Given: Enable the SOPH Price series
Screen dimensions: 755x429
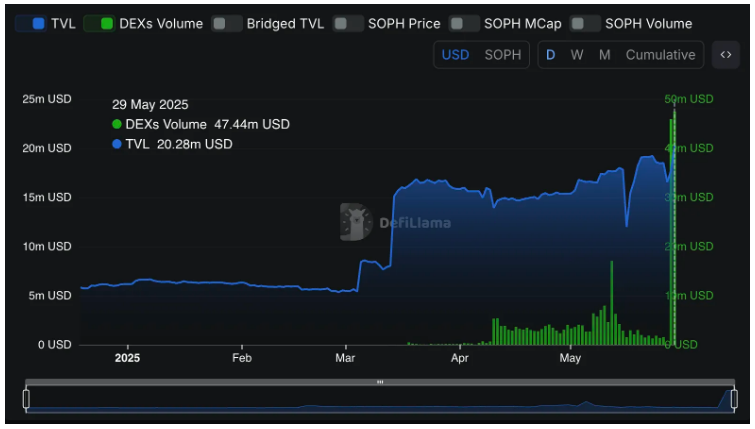Looking at the screenshot, I should click(348, 24).
